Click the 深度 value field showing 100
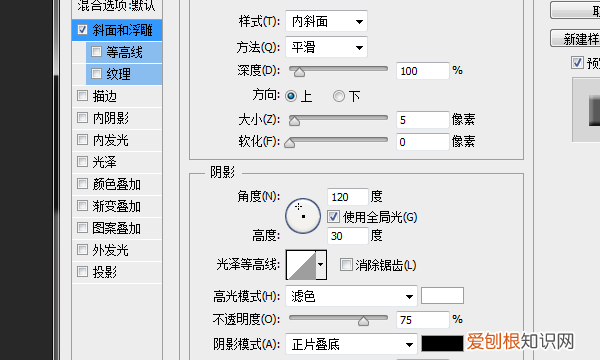 [422, 71]
